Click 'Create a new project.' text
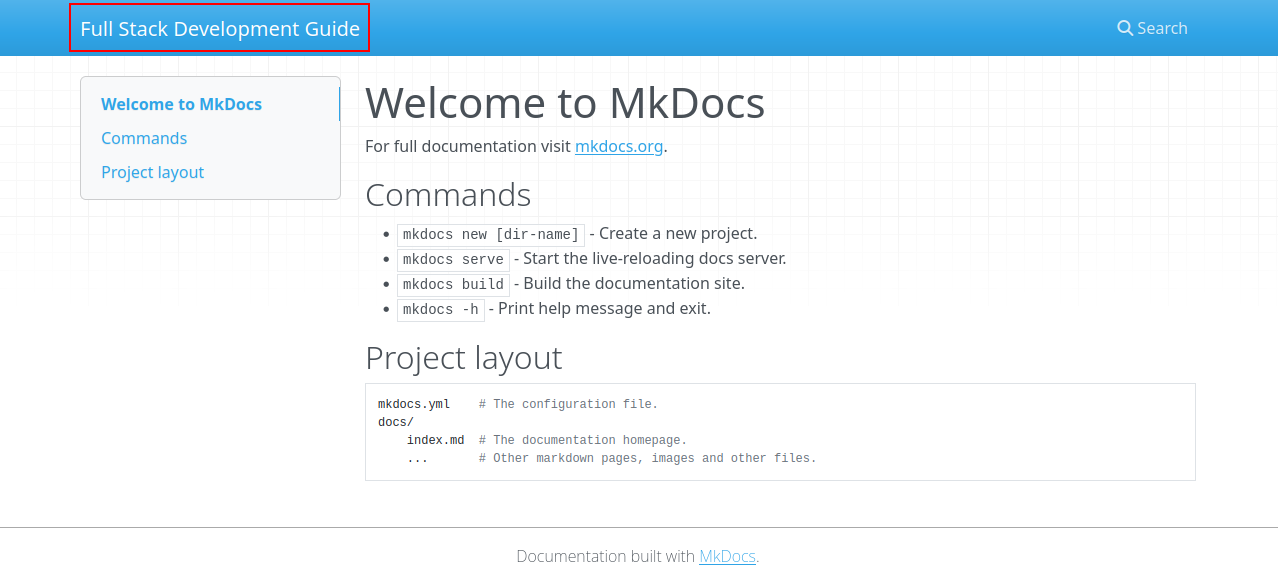 click(678, 233)
